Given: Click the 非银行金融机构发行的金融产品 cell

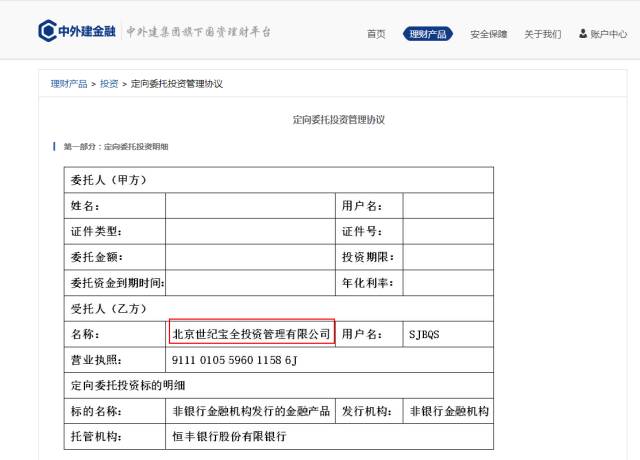Looking at the screenshot, I should tap(250, 411).
